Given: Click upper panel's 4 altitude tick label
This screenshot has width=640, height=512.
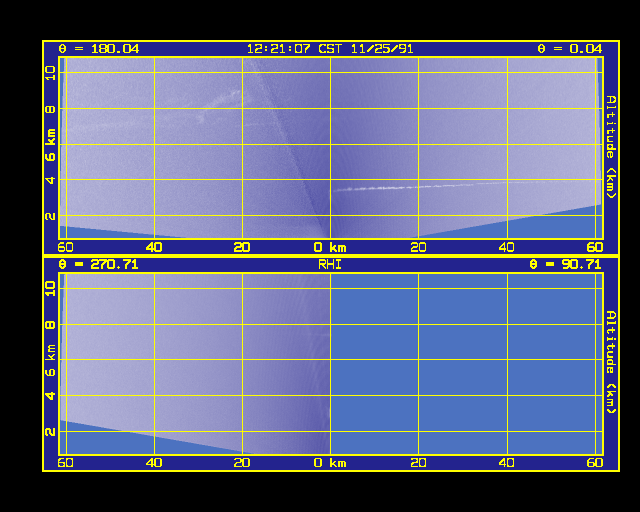Looking at the screenshot, I should [50, 180].
